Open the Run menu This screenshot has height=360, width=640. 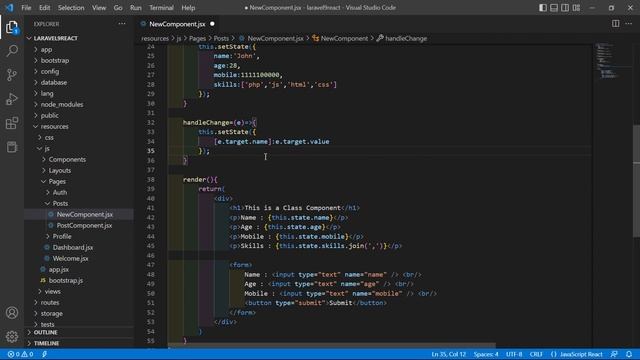tap(136, 8)
